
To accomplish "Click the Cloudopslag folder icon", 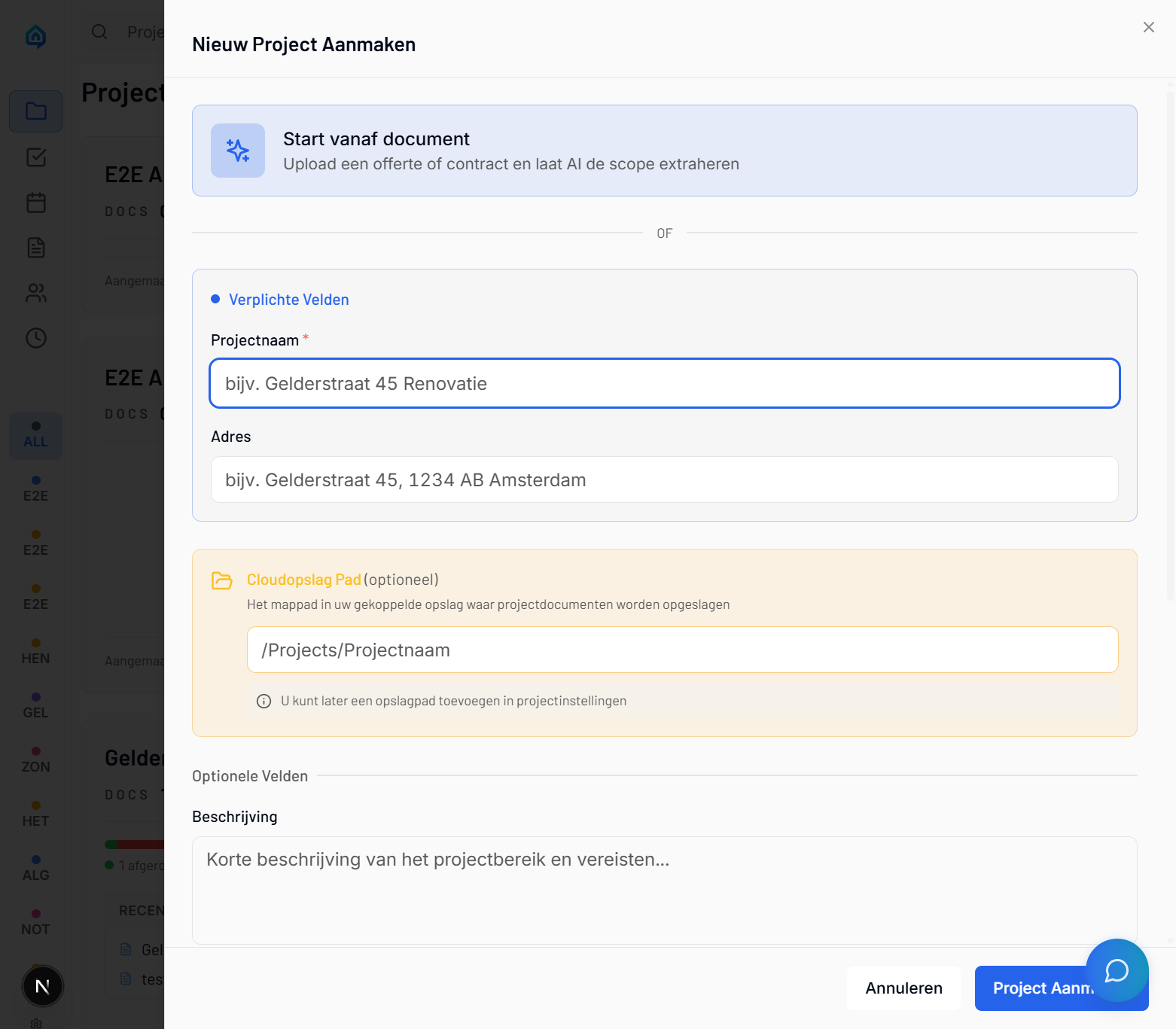I will click(x=222, y=580).
